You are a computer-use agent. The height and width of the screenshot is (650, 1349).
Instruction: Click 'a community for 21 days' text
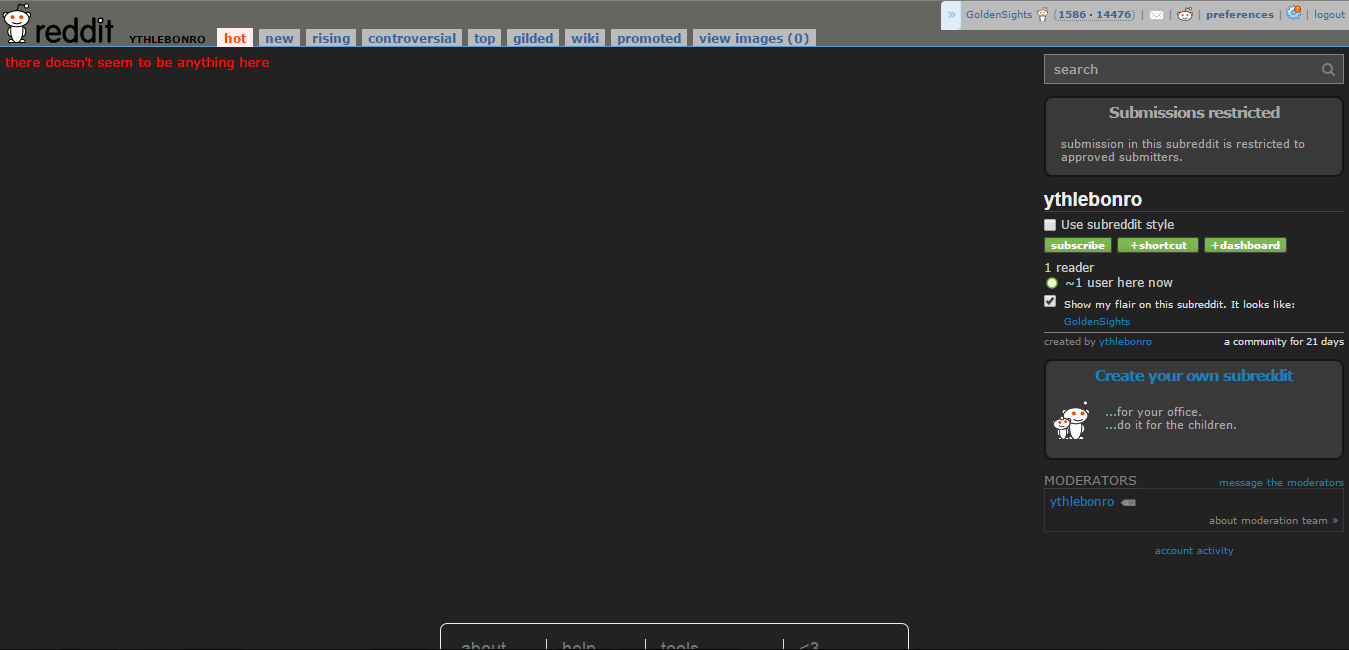tap(1284, 342)
